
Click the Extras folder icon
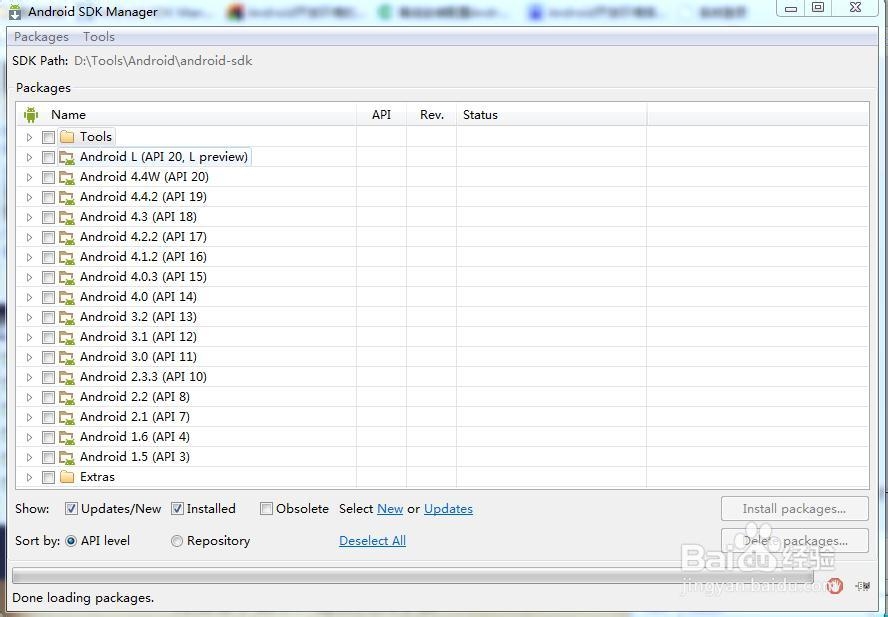[67, 477]
